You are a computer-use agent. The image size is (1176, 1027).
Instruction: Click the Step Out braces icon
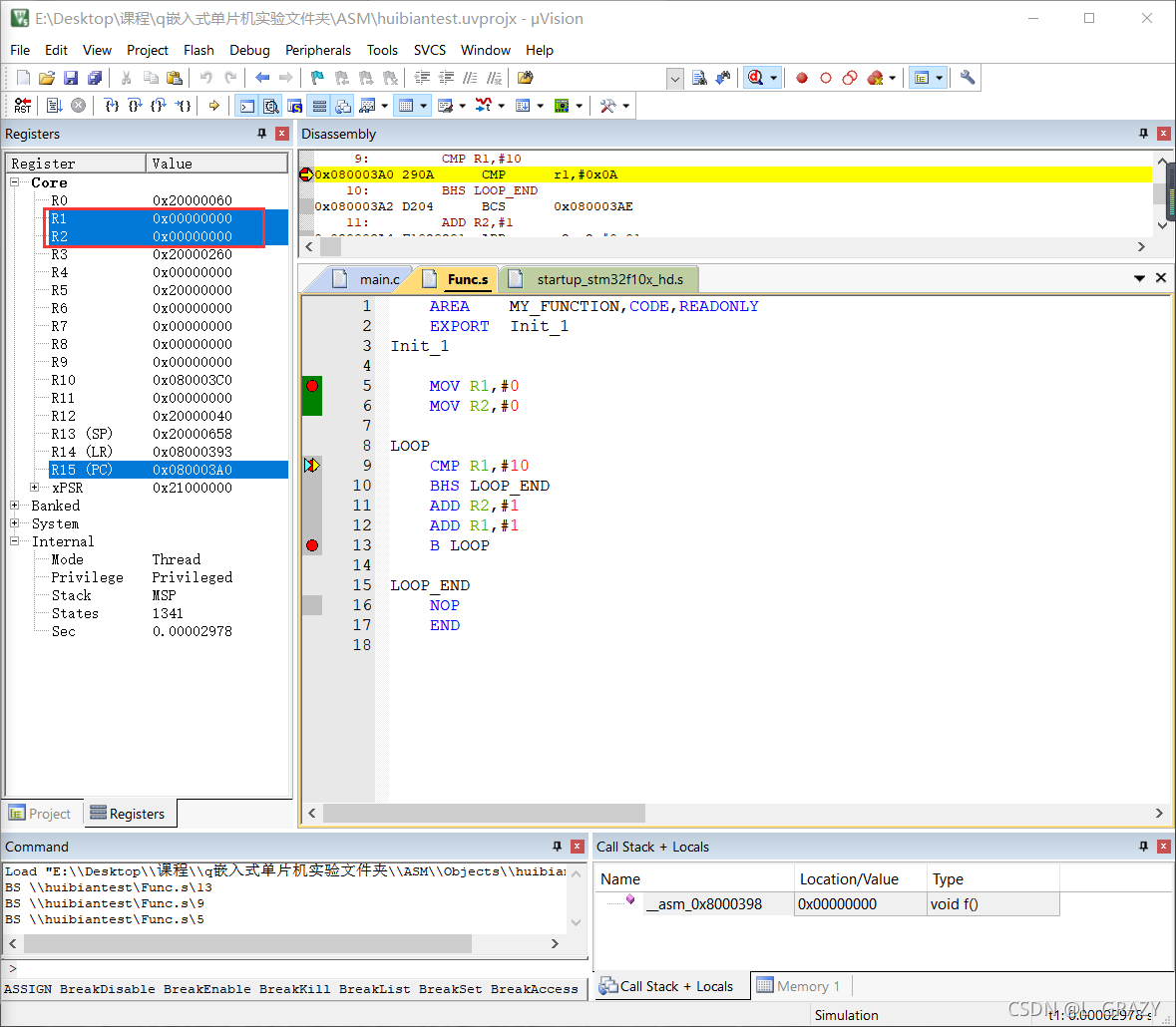pos(159,106)
